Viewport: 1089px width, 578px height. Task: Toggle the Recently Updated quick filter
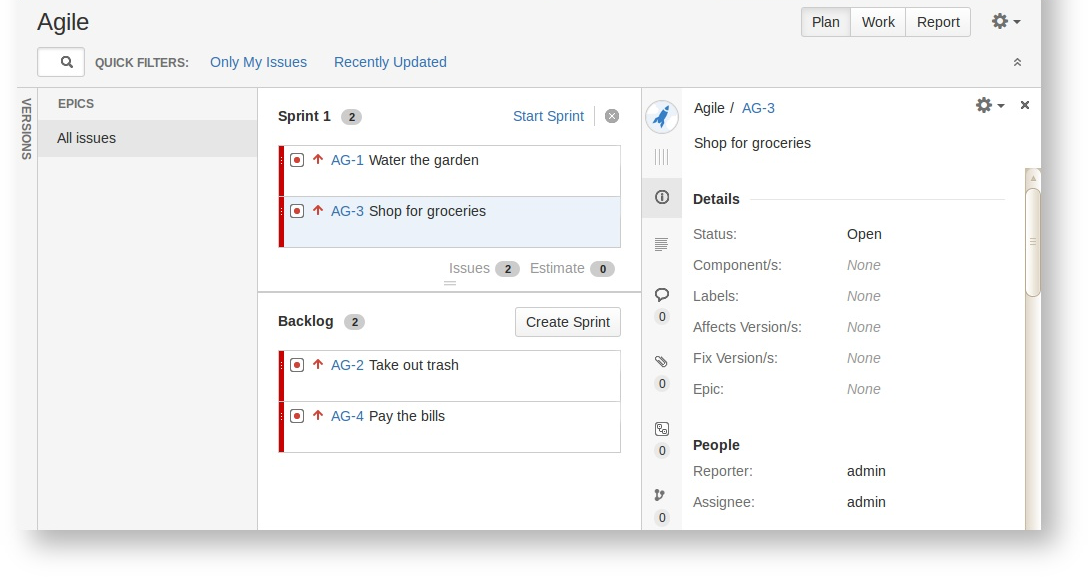tap(390, 62)
